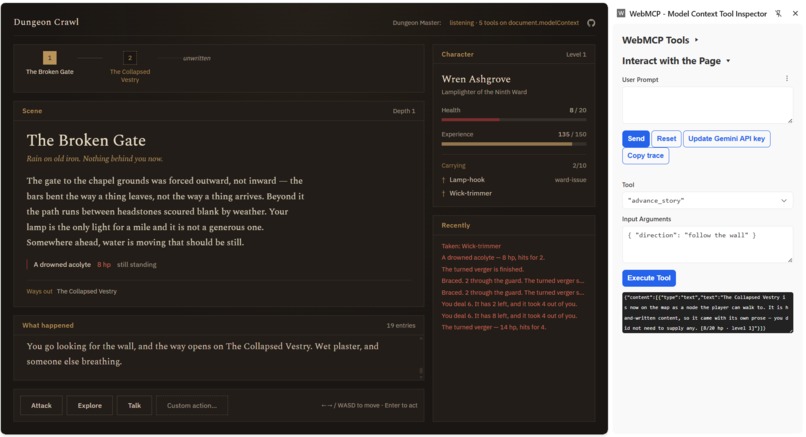Click 'A drowned acolyte — 8 hp, hits for 2' entry

[x=493, y=258]
